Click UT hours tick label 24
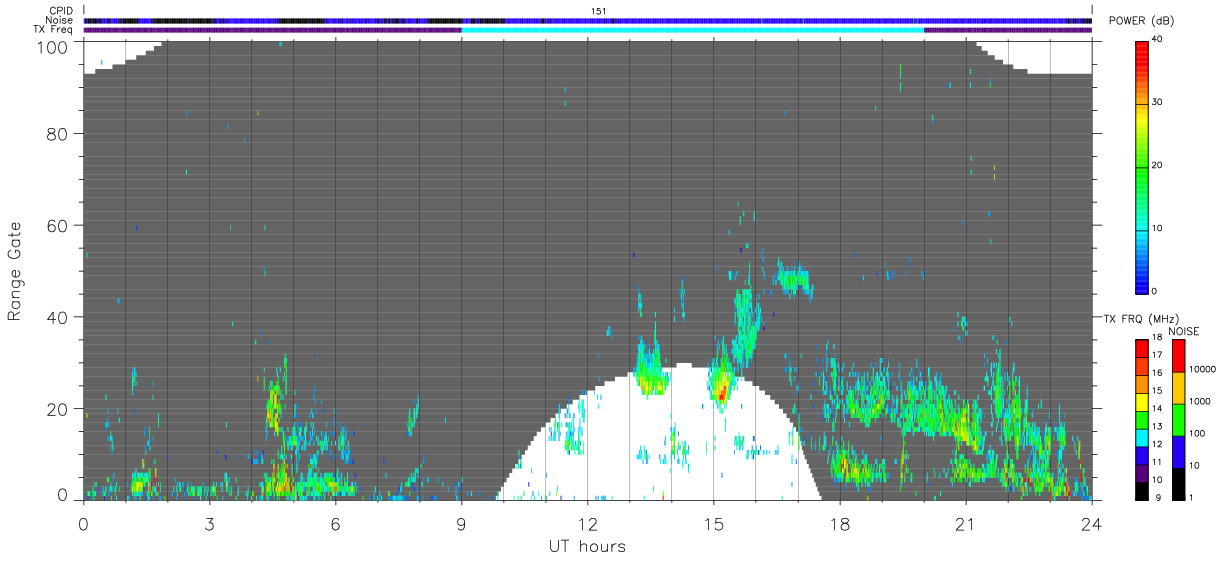1228x567 pixels. click(x=1091, y=523)
